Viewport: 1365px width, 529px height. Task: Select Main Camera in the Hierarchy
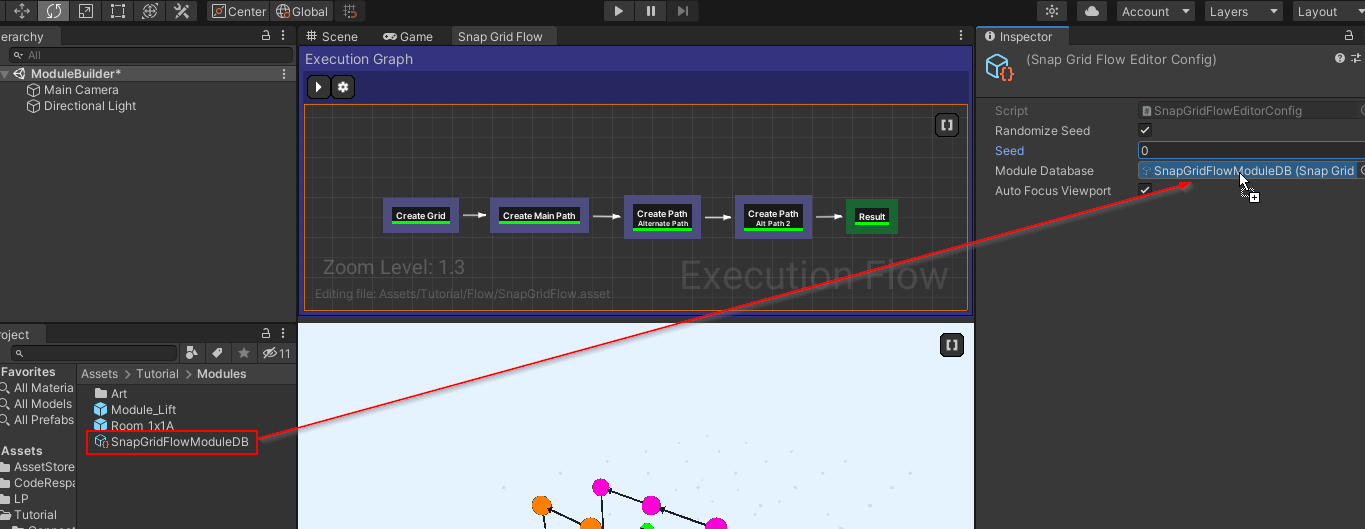point(81,90)
